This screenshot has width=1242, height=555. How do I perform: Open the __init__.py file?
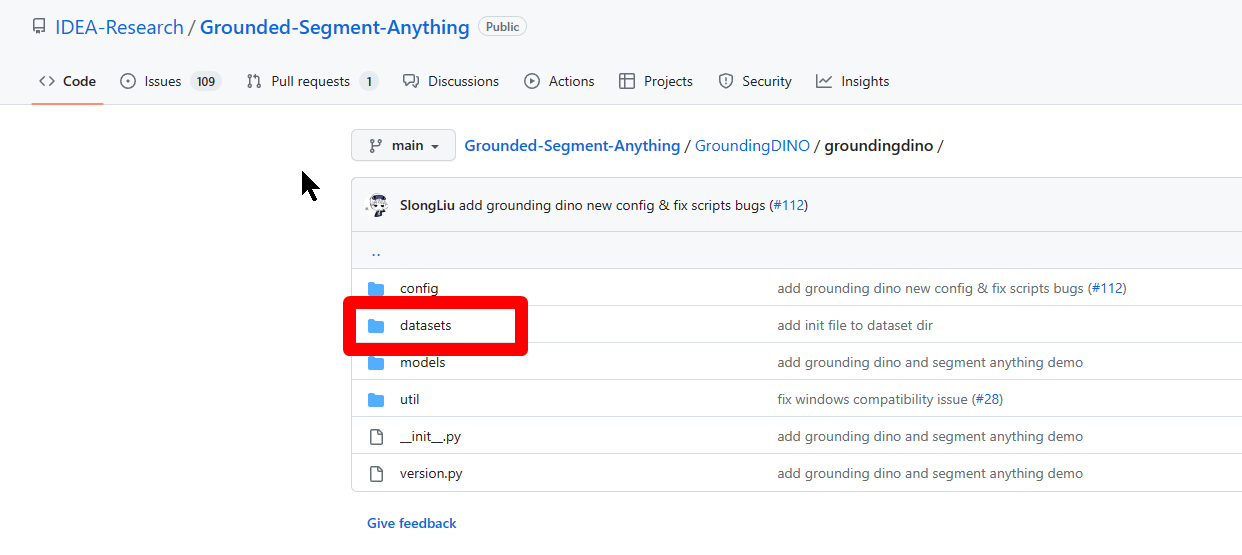[430, 436]
